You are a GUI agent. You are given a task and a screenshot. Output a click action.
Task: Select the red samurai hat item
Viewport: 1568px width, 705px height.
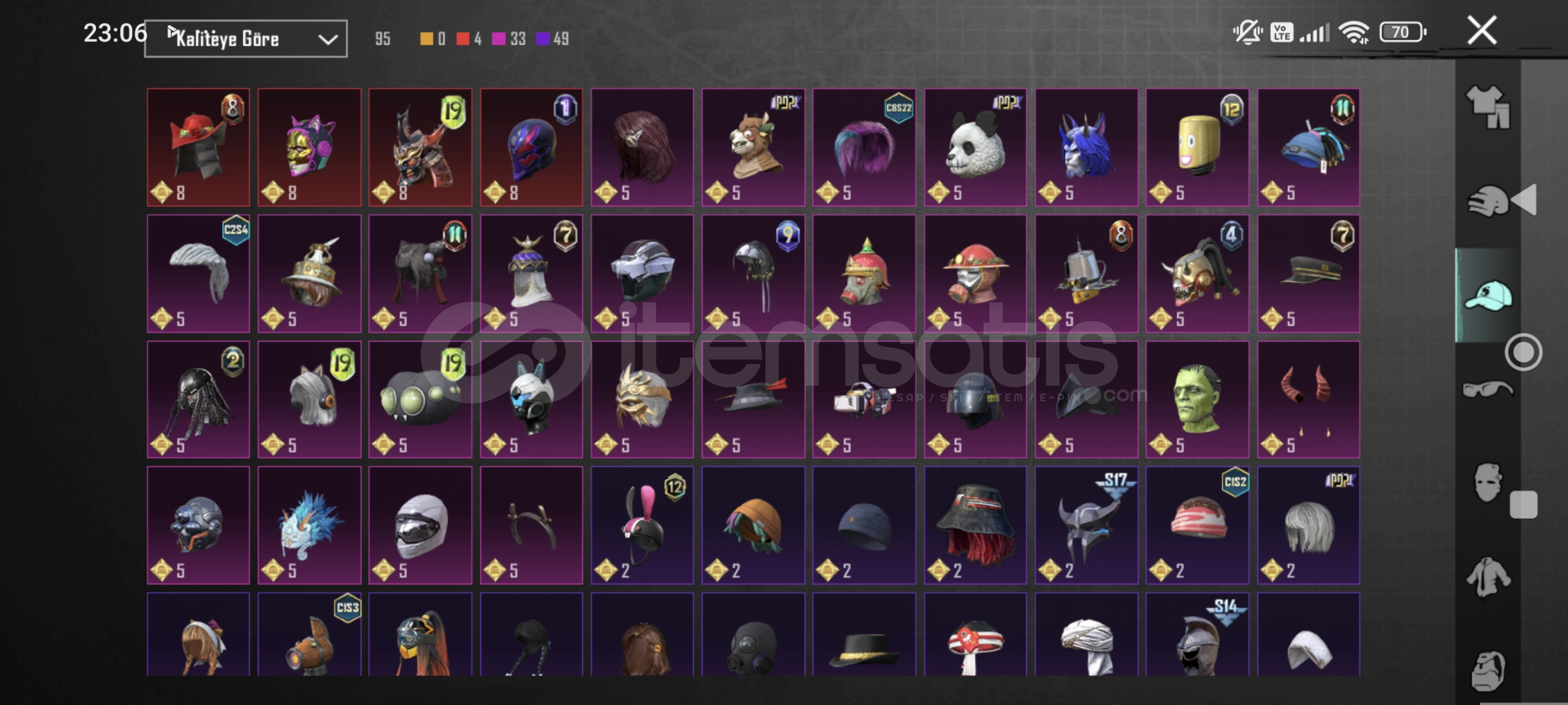pyautogui.click(x=198, y=148)
